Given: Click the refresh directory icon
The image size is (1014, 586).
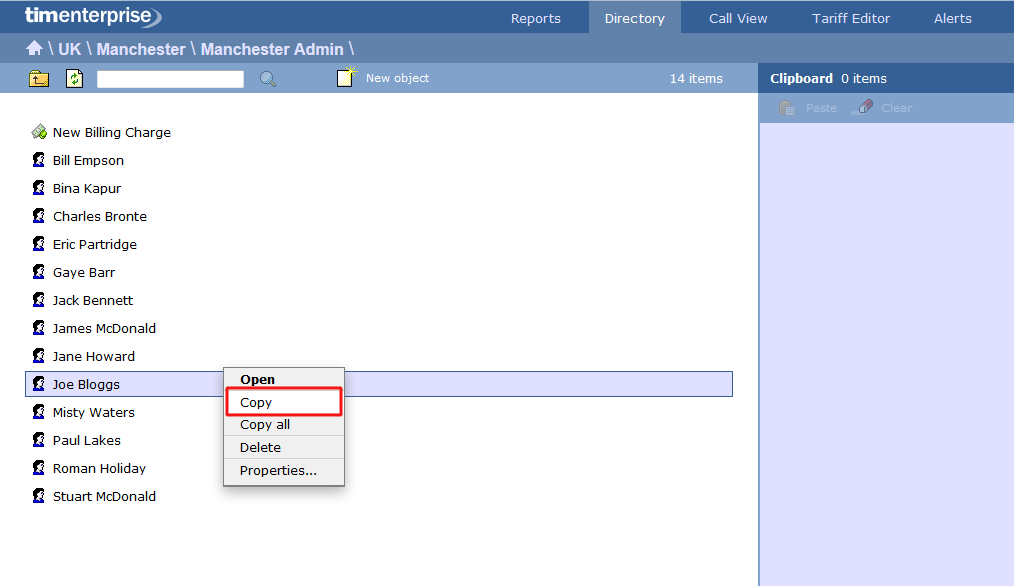Looking at the screenshot, I should (x=75, y=79).
